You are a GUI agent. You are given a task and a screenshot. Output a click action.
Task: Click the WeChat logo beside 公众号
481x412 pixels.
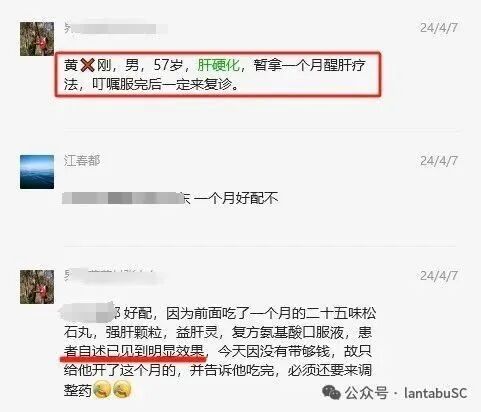point(331,393)
